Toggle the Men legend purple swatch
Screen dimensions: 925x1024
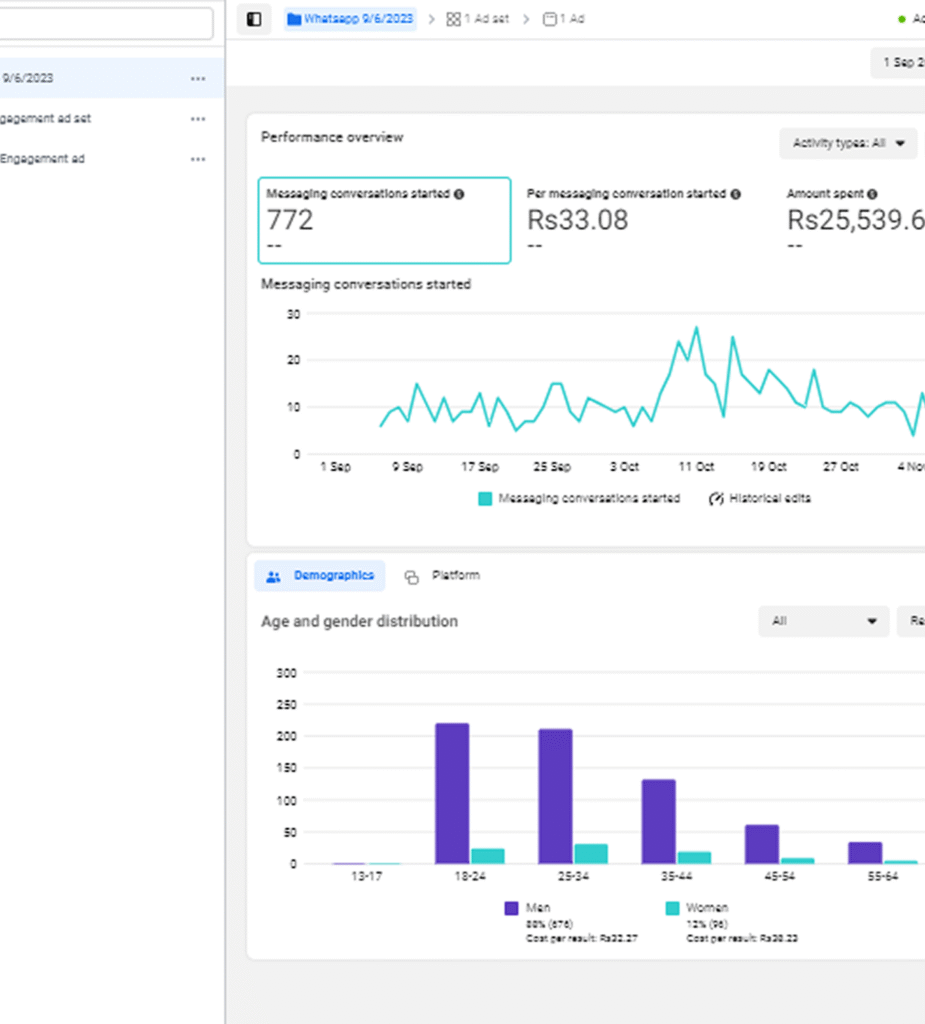coord(512,908)
